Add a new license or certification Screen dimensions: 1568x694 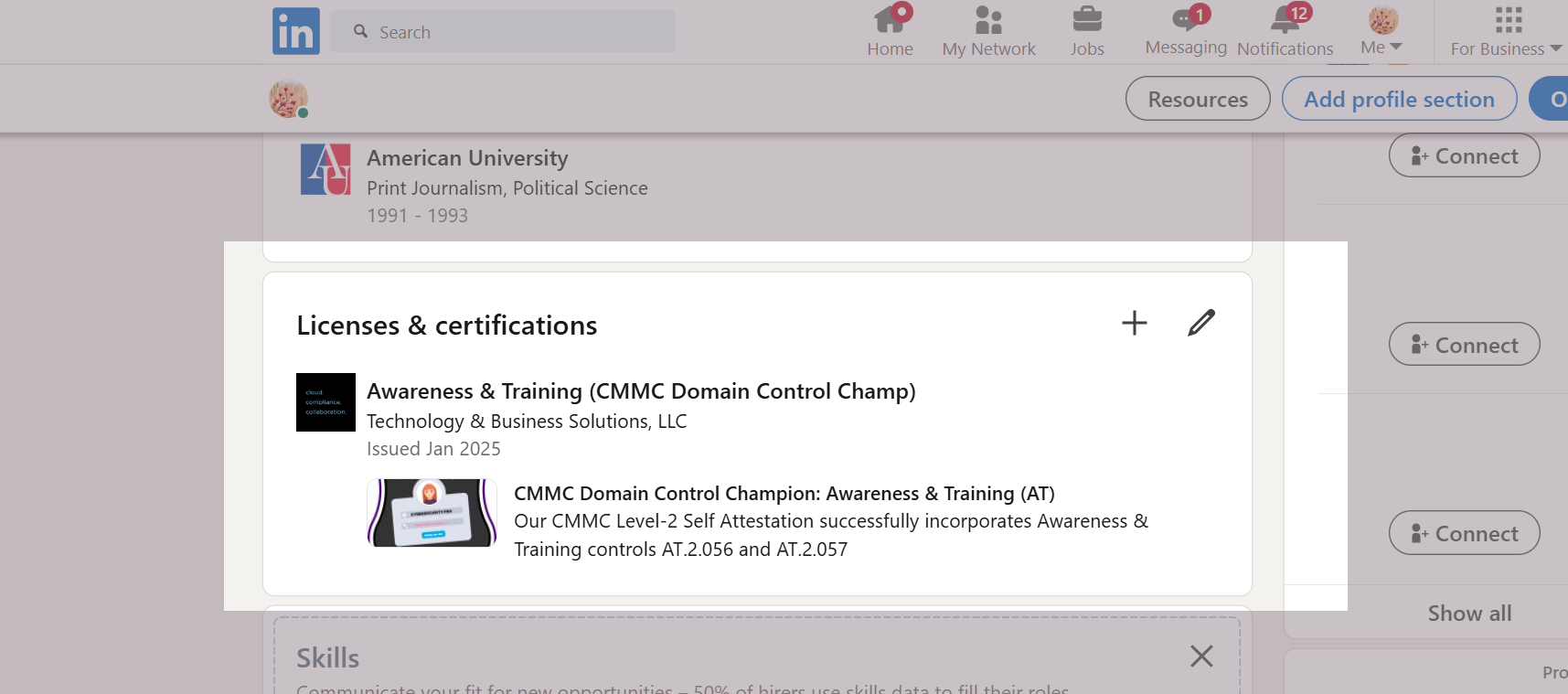[x=1135, y=323]
